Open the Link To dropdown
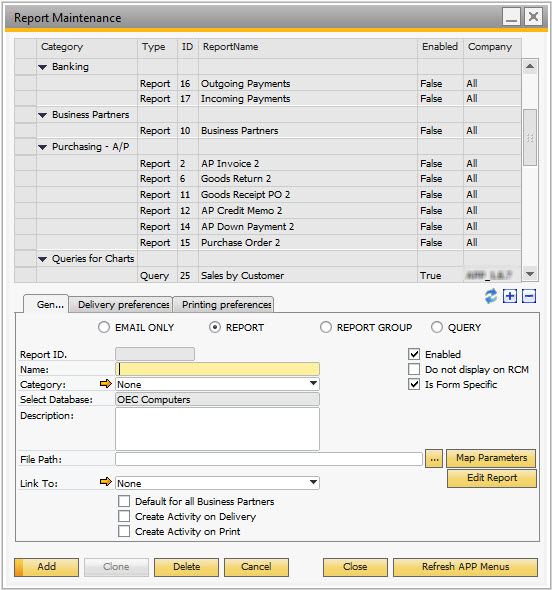552x590 pixels. (313, 483)
